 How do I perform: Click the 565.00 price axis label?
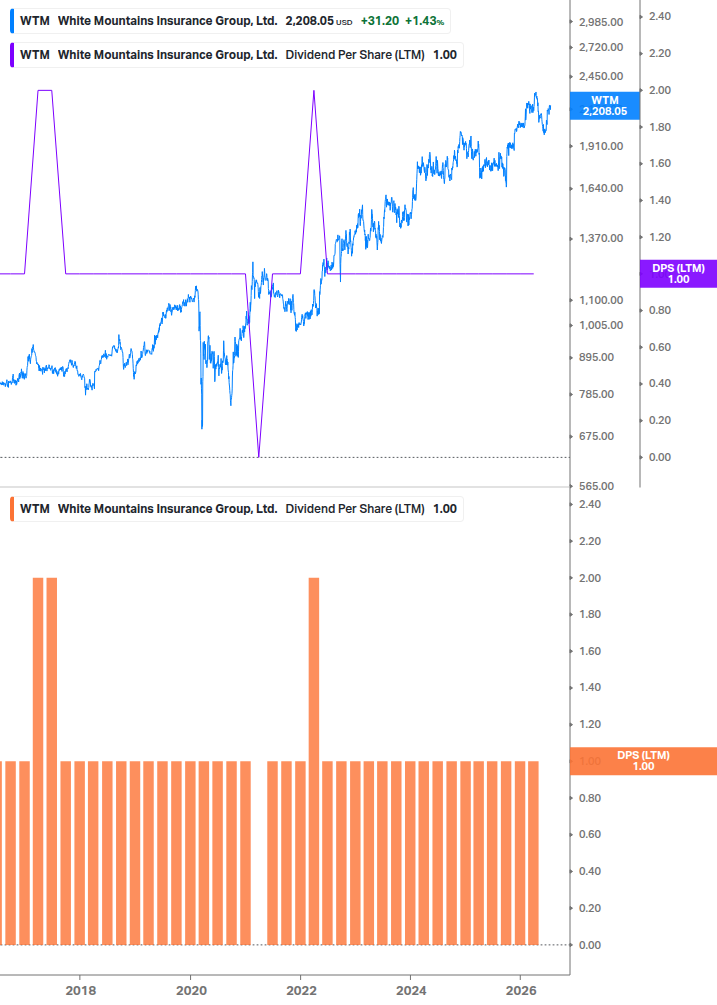click(597, 486)
